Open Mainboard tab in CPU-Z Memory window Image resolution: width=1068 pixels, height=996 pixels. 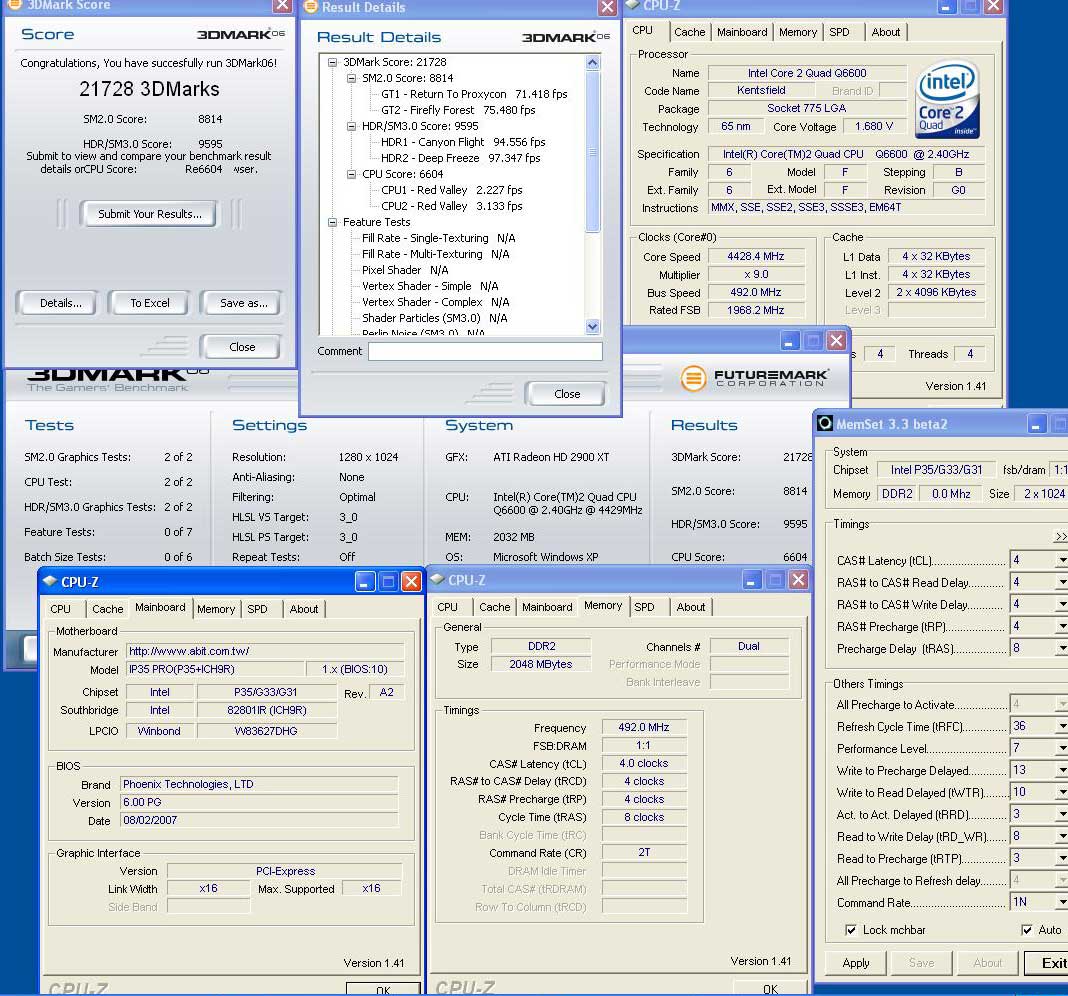[547, 607]
